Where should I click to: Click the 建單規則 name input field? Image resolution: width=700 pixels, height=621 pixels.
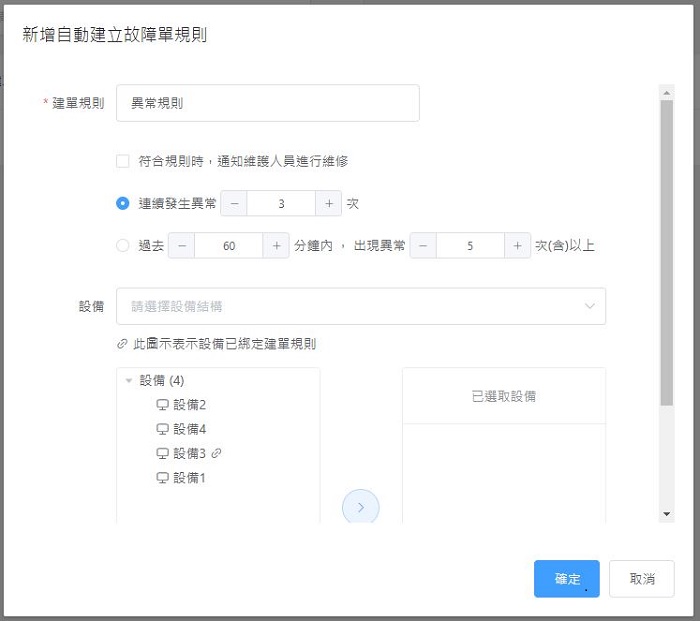(x=267, y=103)
